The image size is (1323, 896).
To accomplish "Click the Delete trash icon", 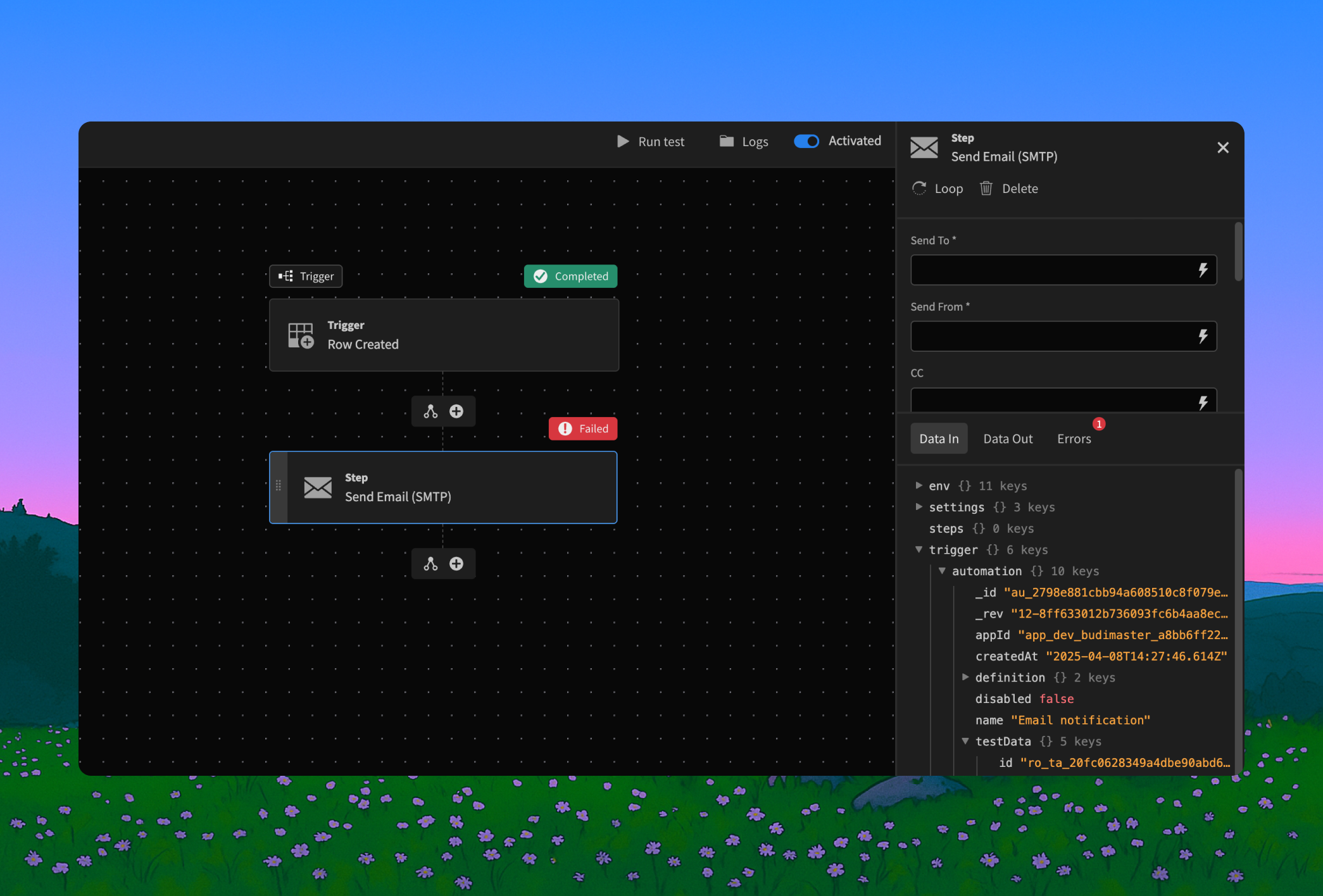I will [986, 189].
